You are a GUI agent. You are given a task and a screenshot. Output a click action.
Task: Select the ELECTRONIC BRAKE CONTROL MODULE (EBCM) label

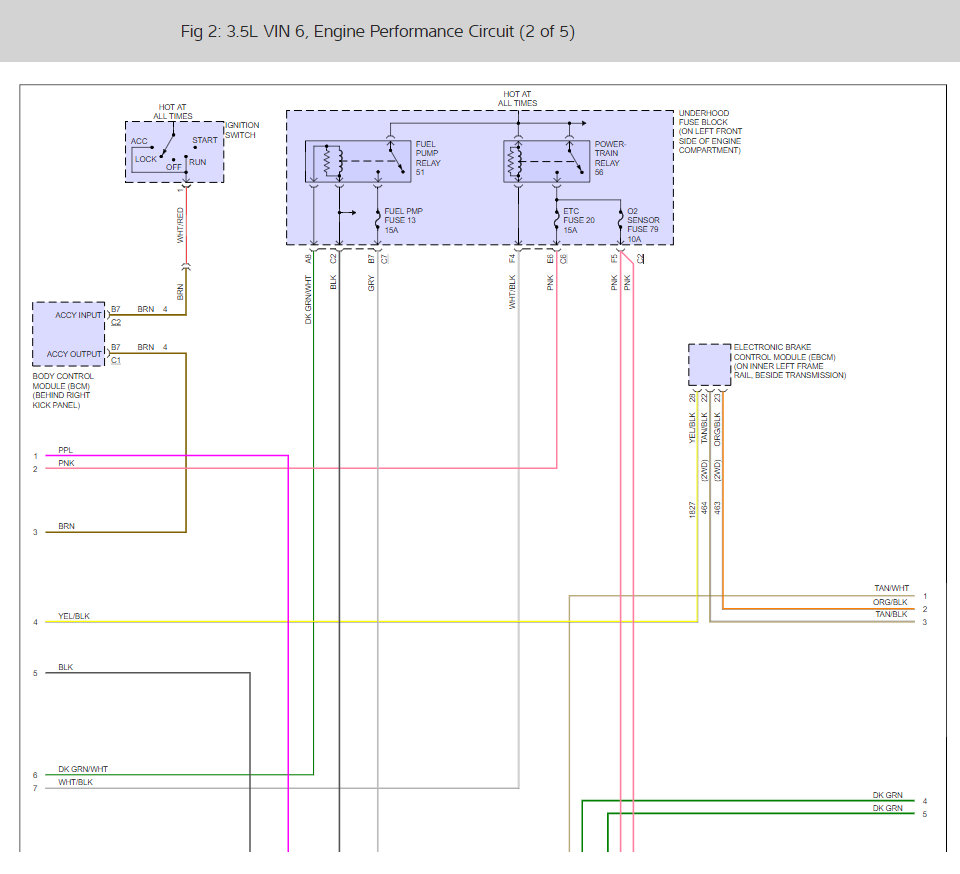789,361
